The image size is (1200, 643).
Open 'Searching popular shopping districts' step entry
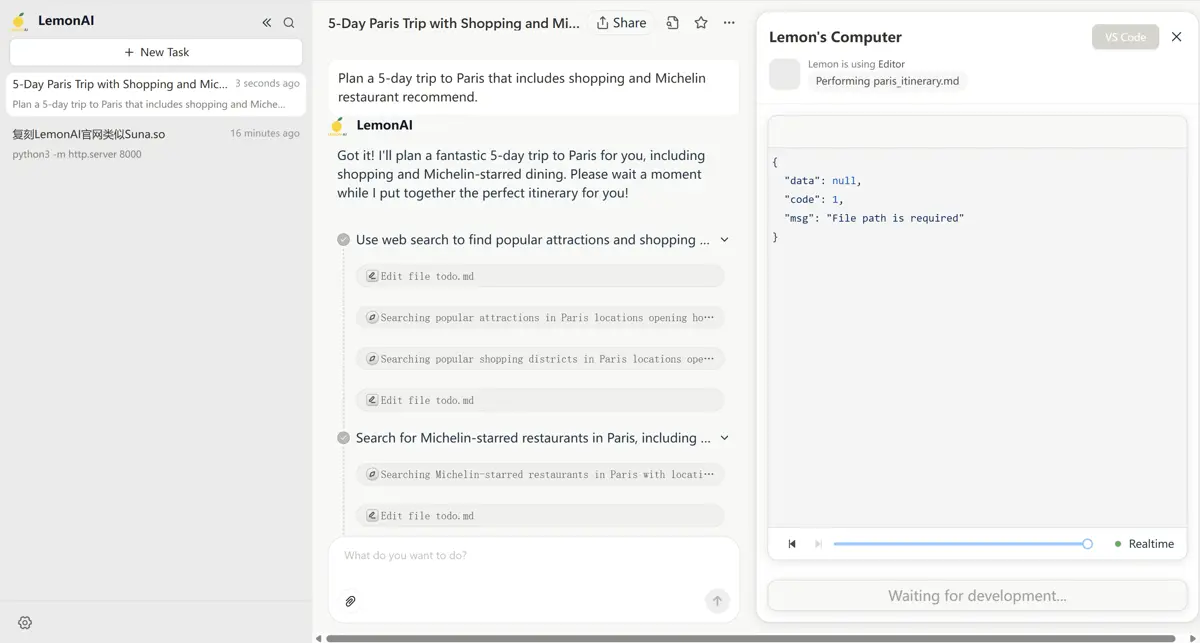[540, 359]
